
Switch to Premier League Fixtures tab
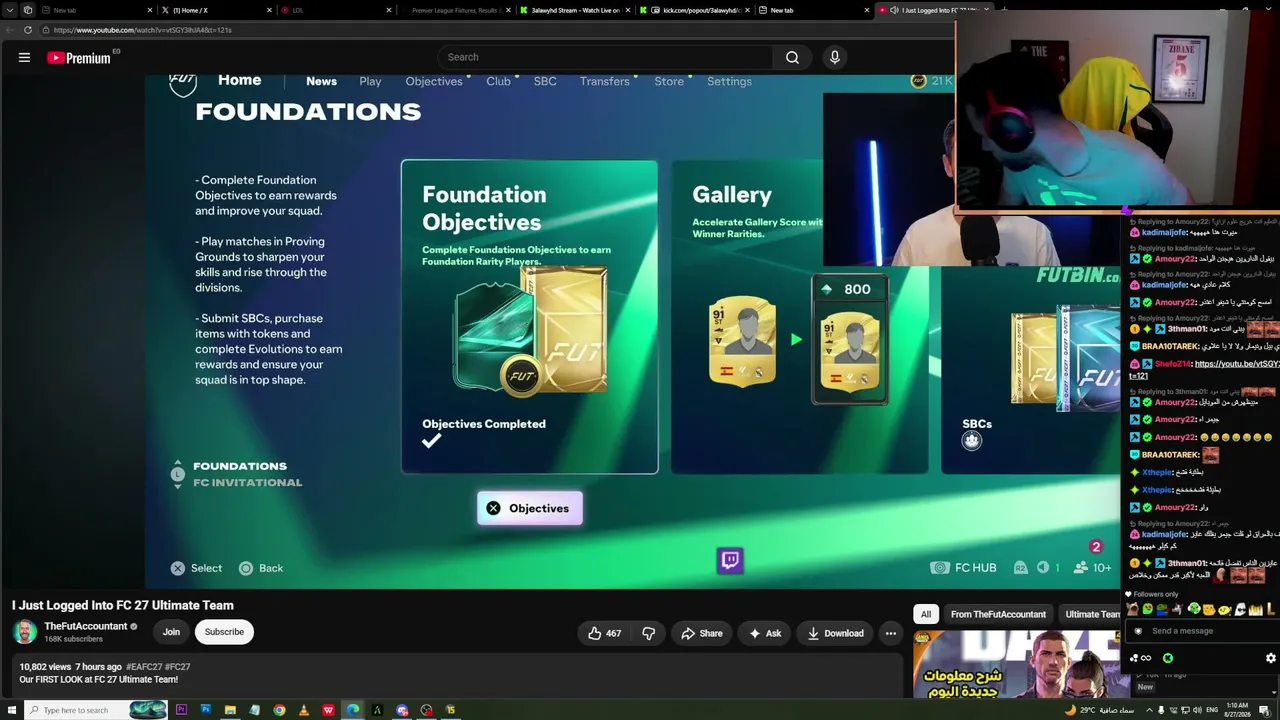tap(458, 10)
